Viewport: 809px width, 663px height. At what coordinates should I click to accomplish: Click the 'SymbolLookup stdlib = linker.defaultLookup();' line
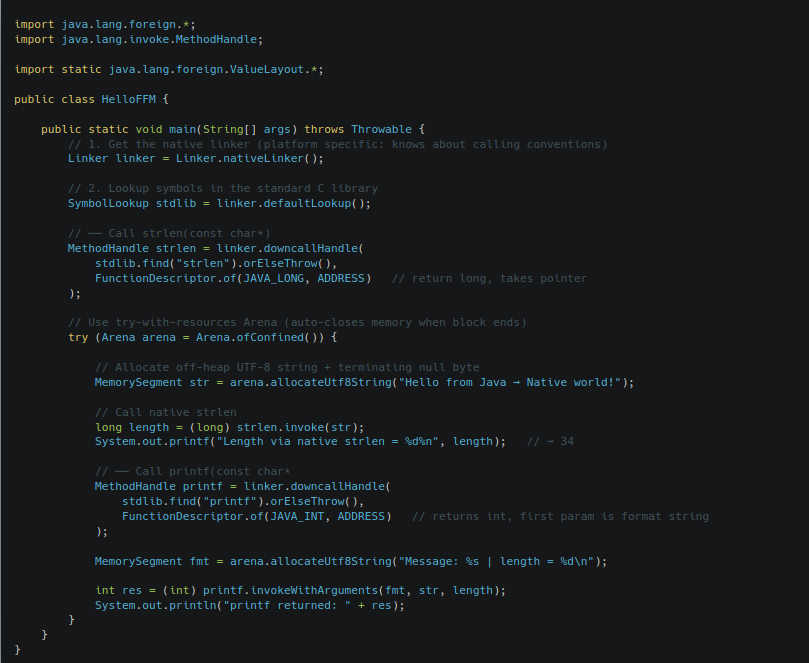pos(219,204)
